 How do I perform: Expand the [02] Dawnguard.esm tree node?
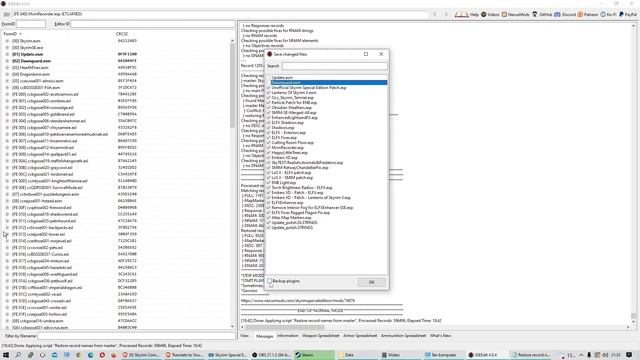(x=7, y=61)
